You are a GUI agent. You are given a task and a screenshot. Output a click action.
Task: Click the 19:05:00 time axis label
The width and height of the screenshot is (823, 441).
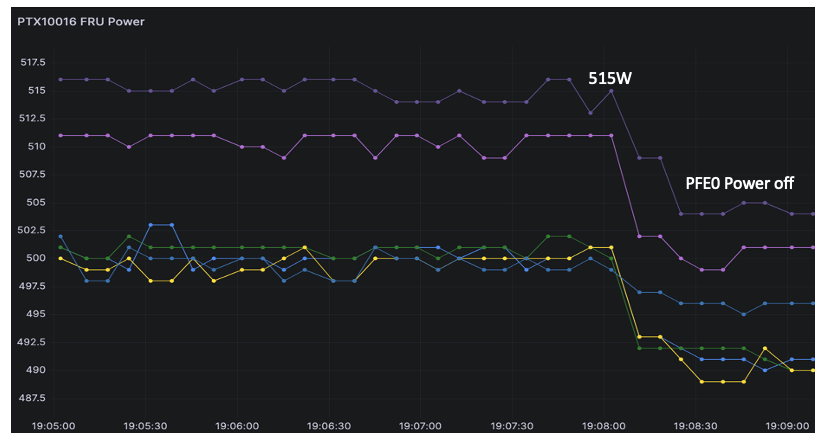point(54,426)
